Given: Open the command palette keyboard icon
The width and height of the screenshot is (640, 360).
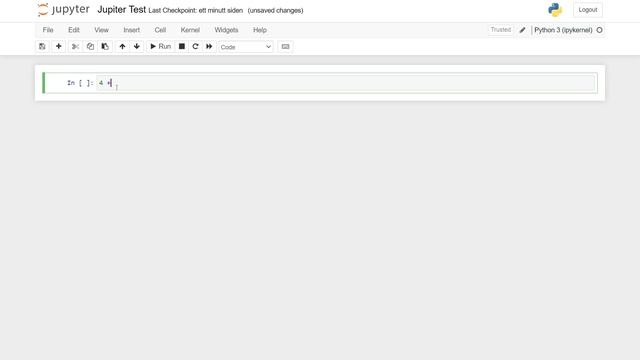Looking at the screenshot, I should [285, 47].
